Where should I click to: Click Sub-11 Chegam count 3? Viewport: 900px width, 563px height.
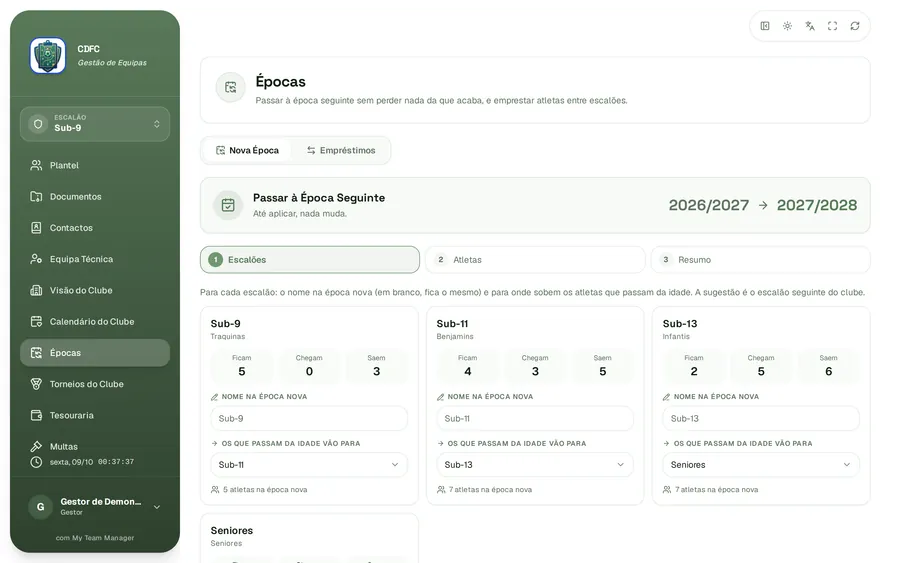pyautogui.click(x=535, y=371)
